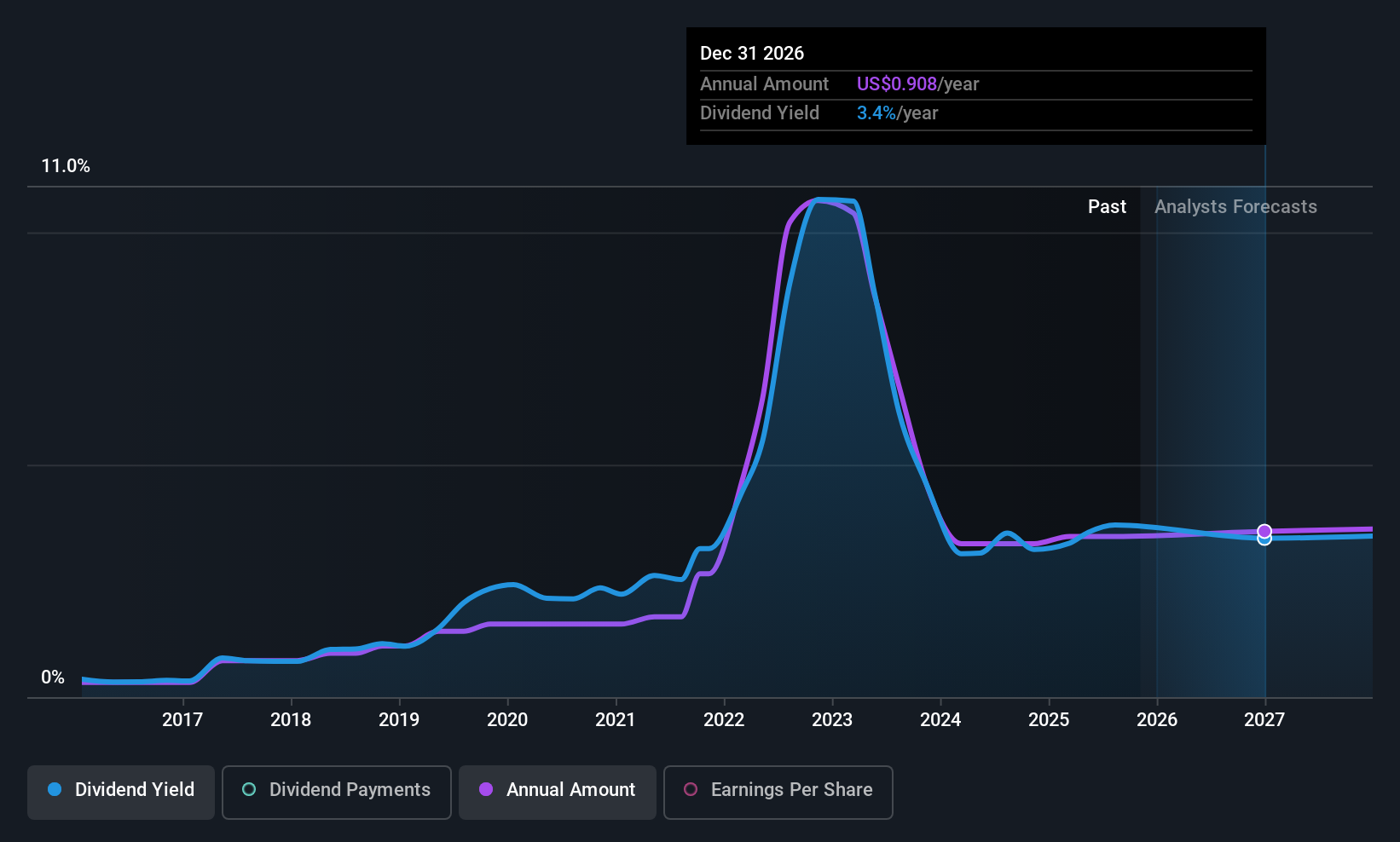Click the teal Dividend Payments legend circle
The width and height of the screenshot is (1400, 842).
(x=249, y=789)
